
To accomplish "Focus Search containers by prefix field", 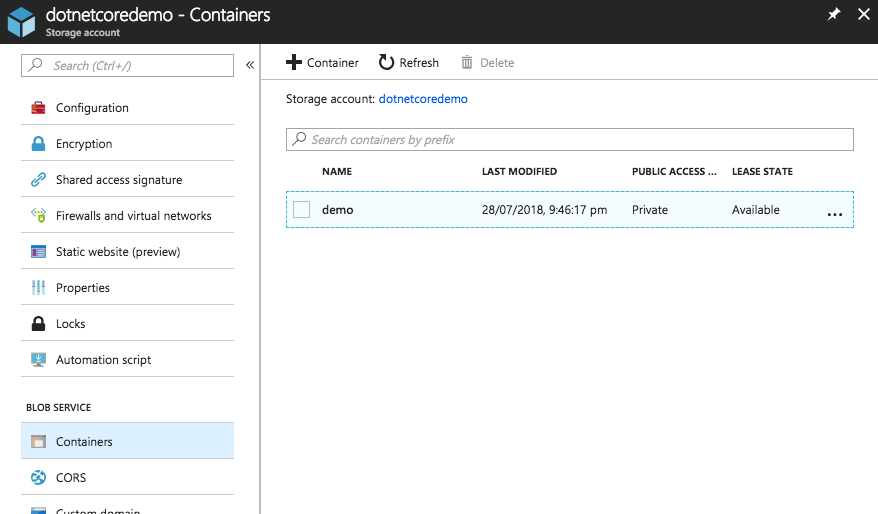I will [x=569, y=139].
